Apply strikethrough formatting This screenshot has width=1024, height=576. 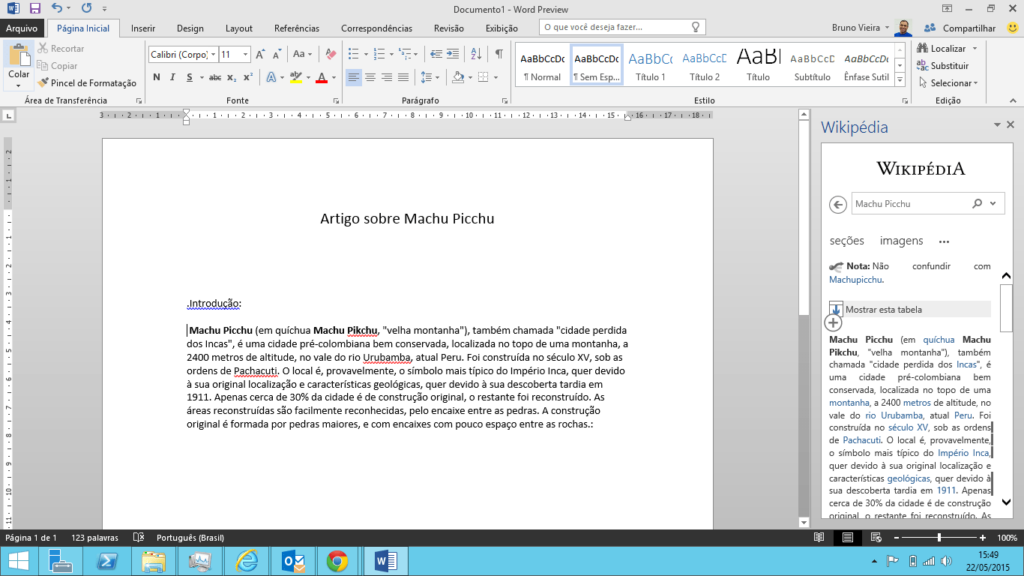(x=215, y=78)
